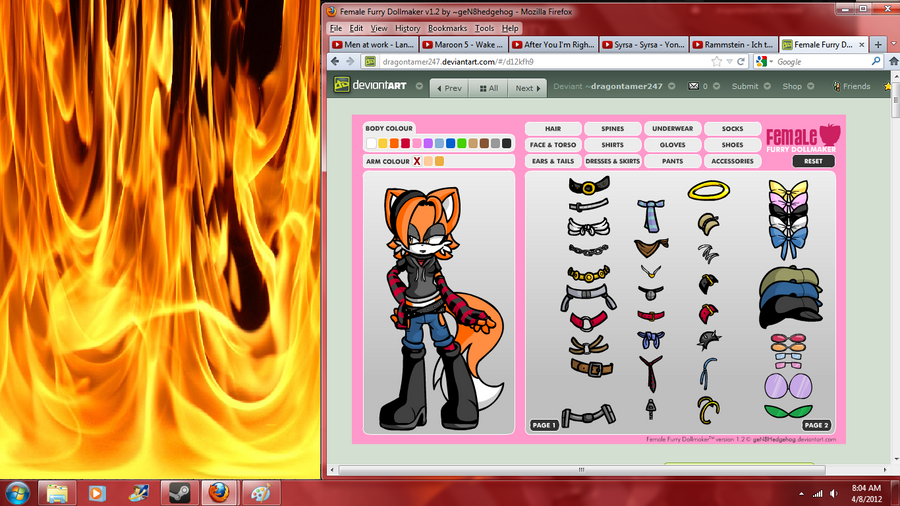Go to accessories PAGE 1
This screenshot has height=506, width=900.
(544, 425)
